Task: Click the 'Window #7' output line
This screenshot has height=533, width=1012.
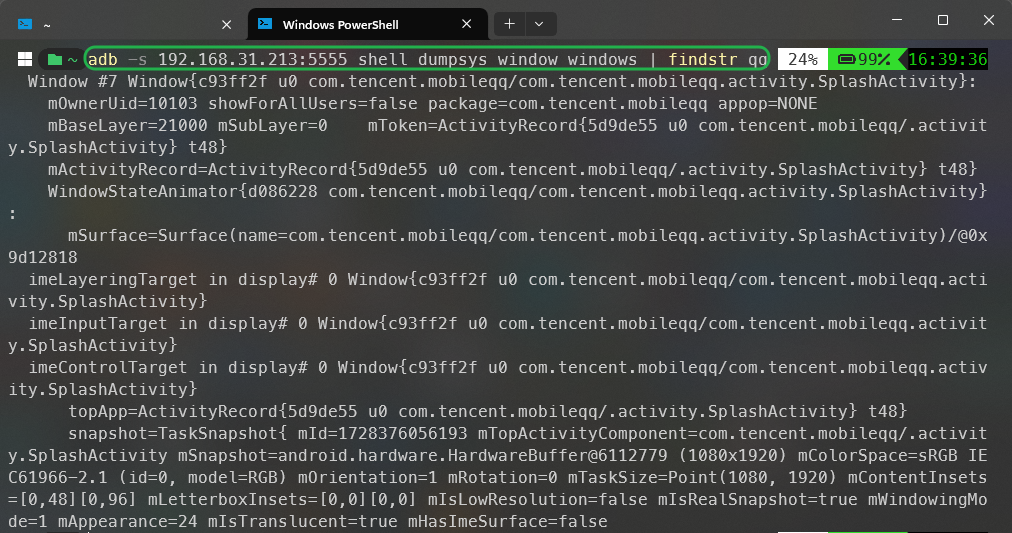Action: [x=502, y=81]
